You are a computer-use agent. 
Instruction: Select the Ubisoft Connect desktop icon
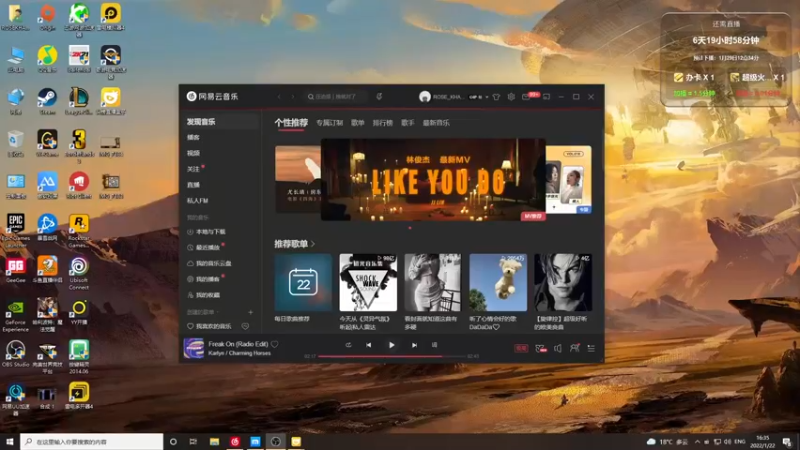click(x=79, y=273)
